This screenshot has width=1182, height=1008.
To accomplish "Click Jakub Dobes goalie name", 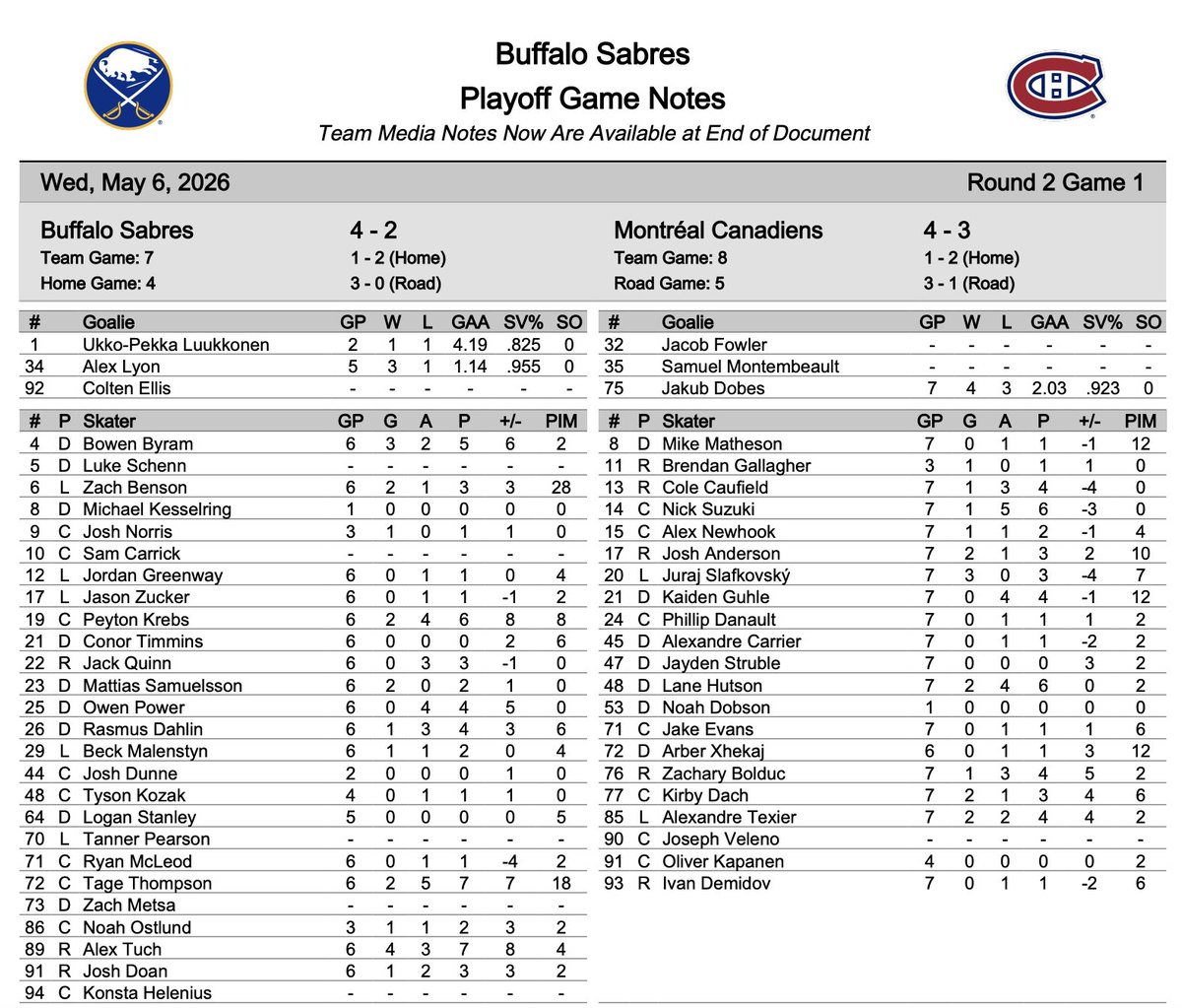I will (713, 388).
